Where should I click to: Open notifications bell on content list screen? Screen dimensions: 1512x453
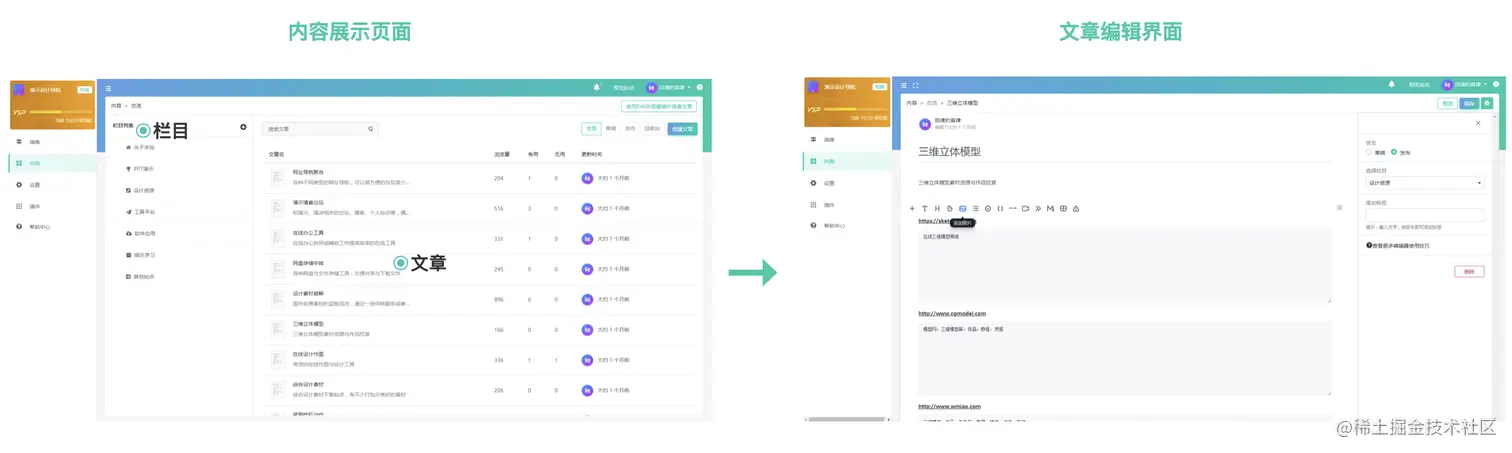pos(597,87)
